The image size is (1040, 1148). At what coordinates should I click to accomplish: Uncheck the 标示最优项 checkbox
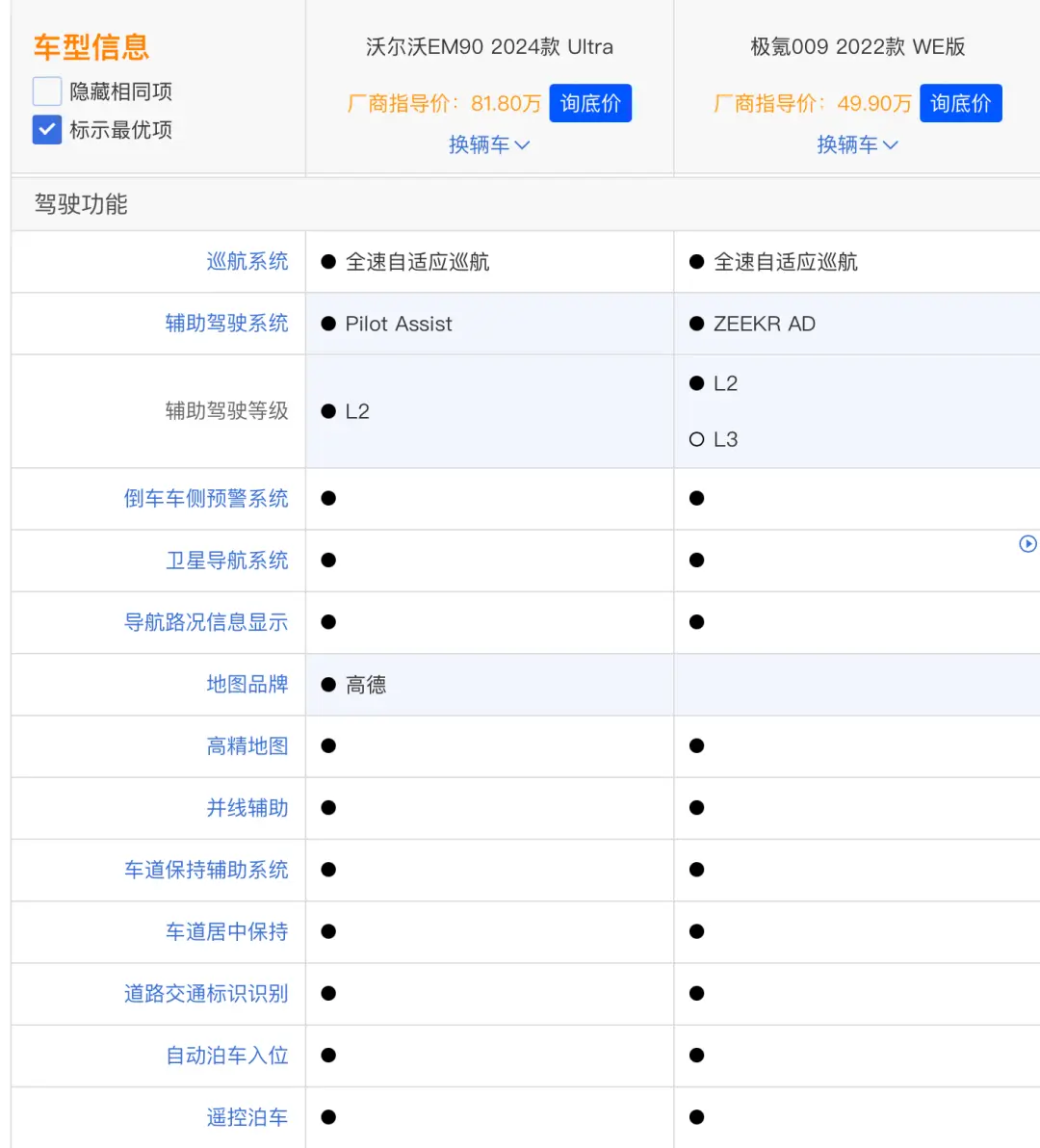[47, 130]
